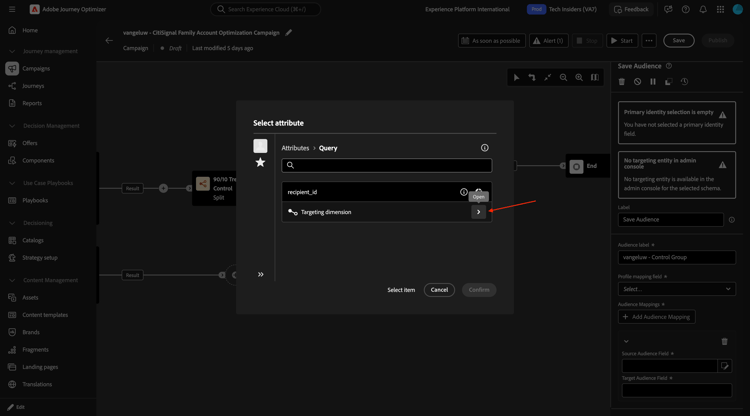Click the Start button
Screen dimensions: 750x416
[x=622, y=41]
